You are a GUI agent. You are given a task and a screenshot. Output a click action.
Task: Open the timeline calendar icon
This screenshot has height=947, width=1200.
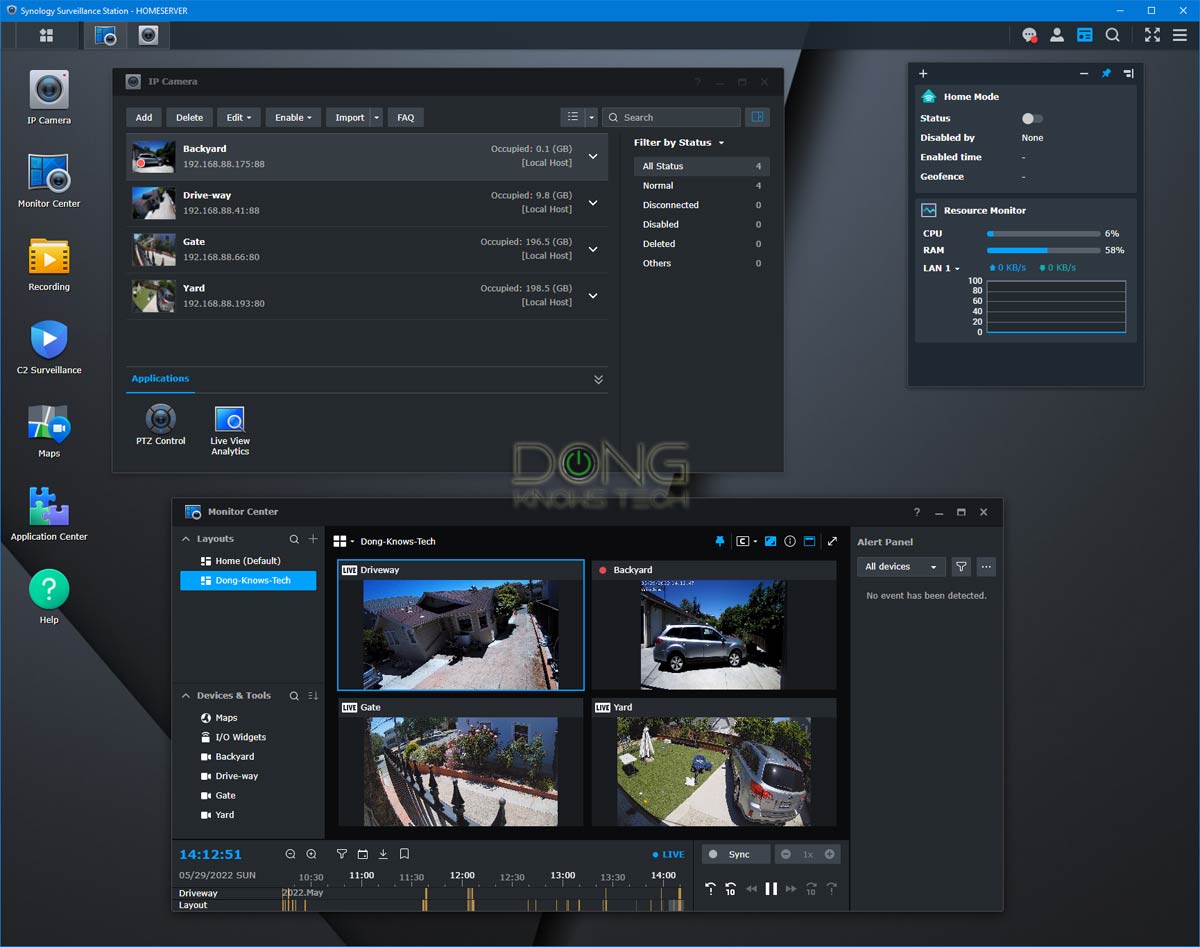coord(362,854)
